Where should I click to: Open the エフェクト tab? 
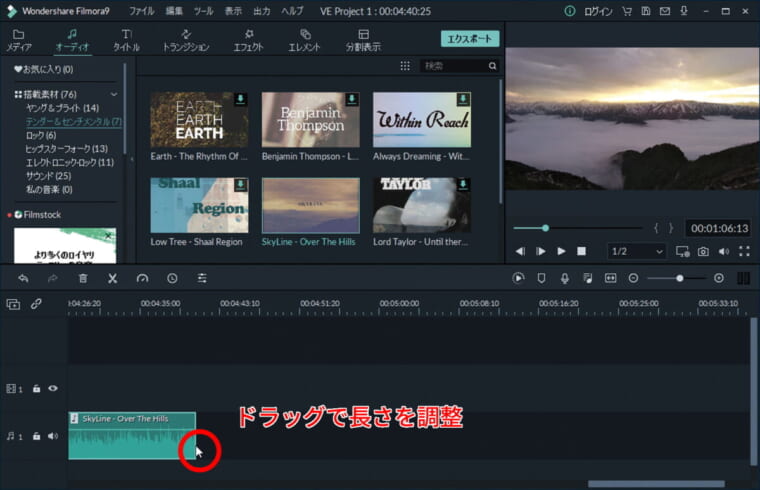(x=249, y=40)
